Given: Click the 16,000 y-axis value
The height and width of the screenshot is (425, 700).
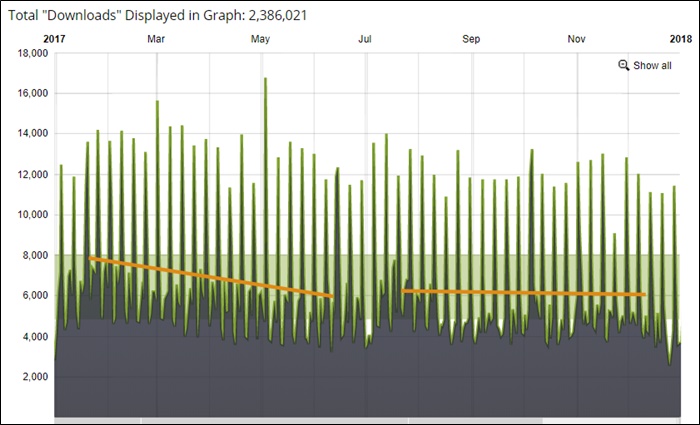Looking at the screenshot, I should pyautogui.click(x=33, y=93).
